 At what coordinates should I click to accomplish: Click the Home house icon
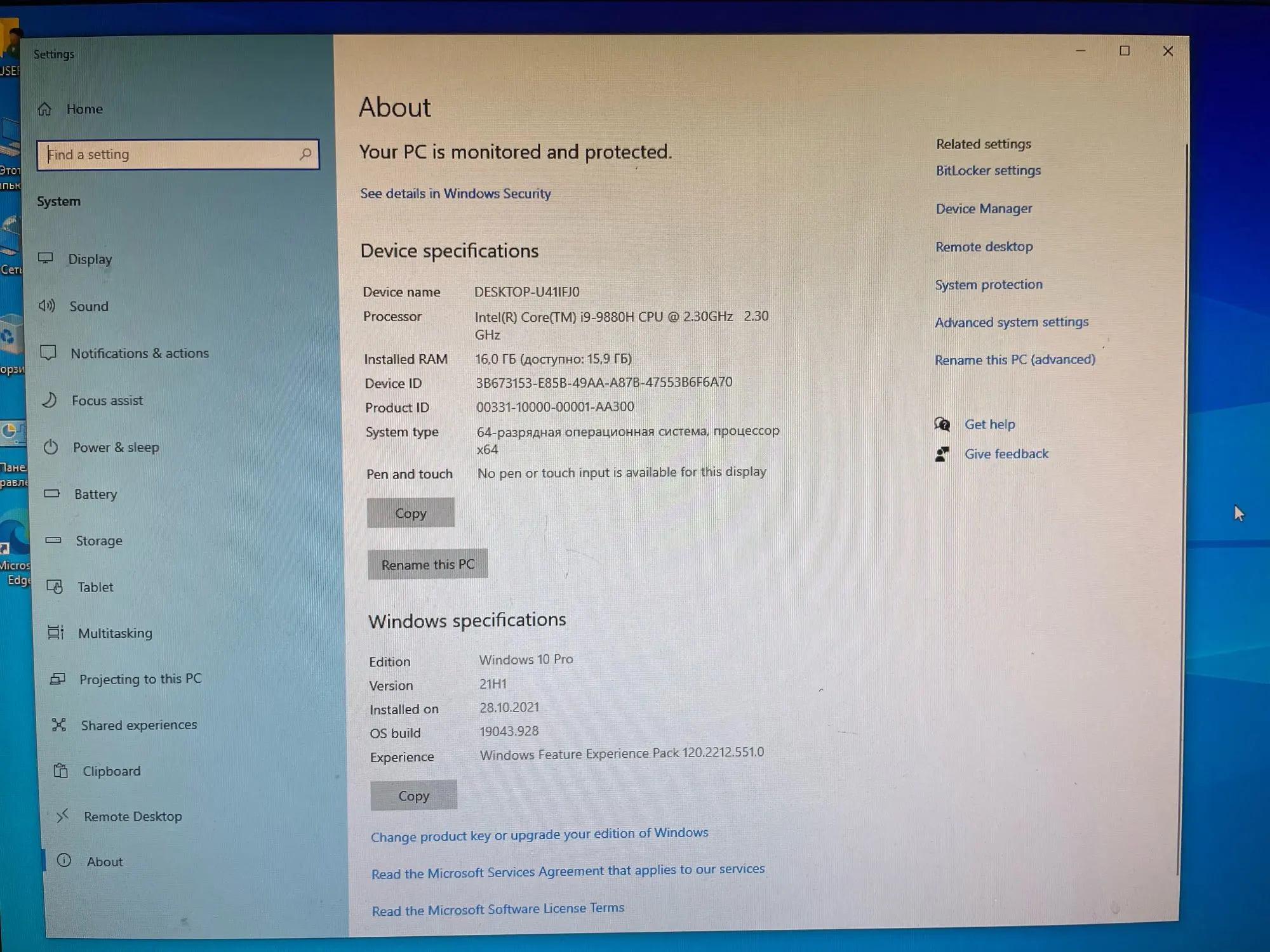(44, 109)
